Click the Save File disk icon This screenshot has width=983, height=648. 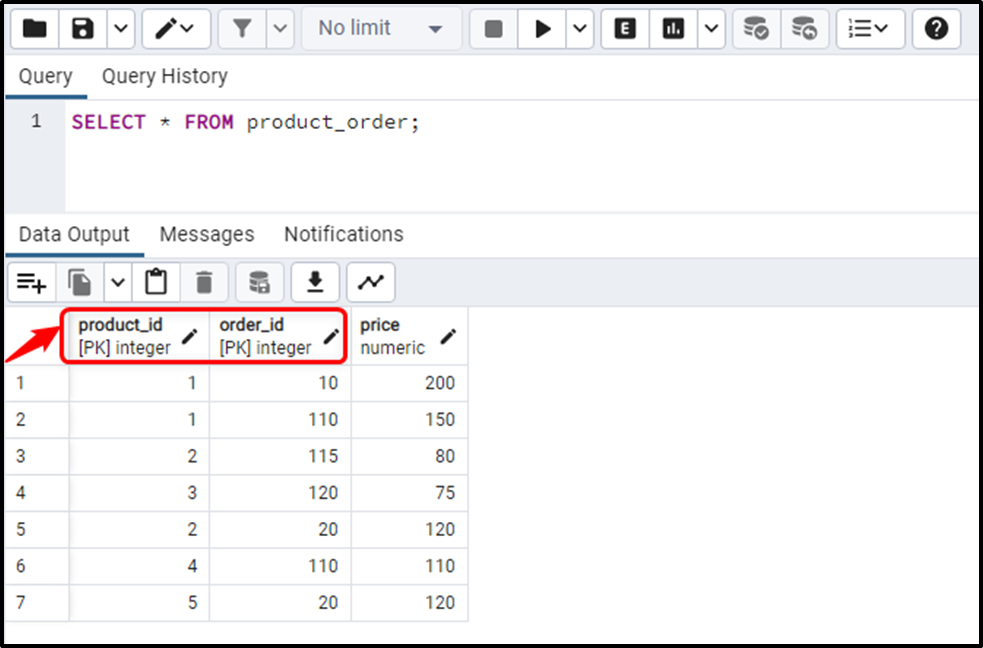83,29
